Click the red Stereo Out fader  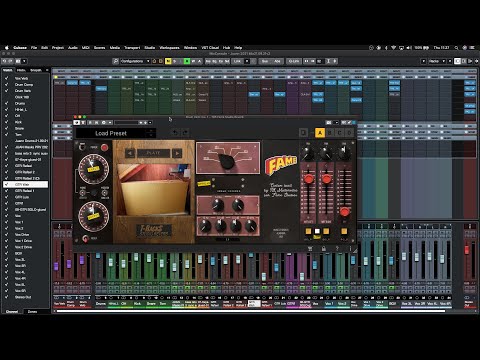tap(467, 250)
